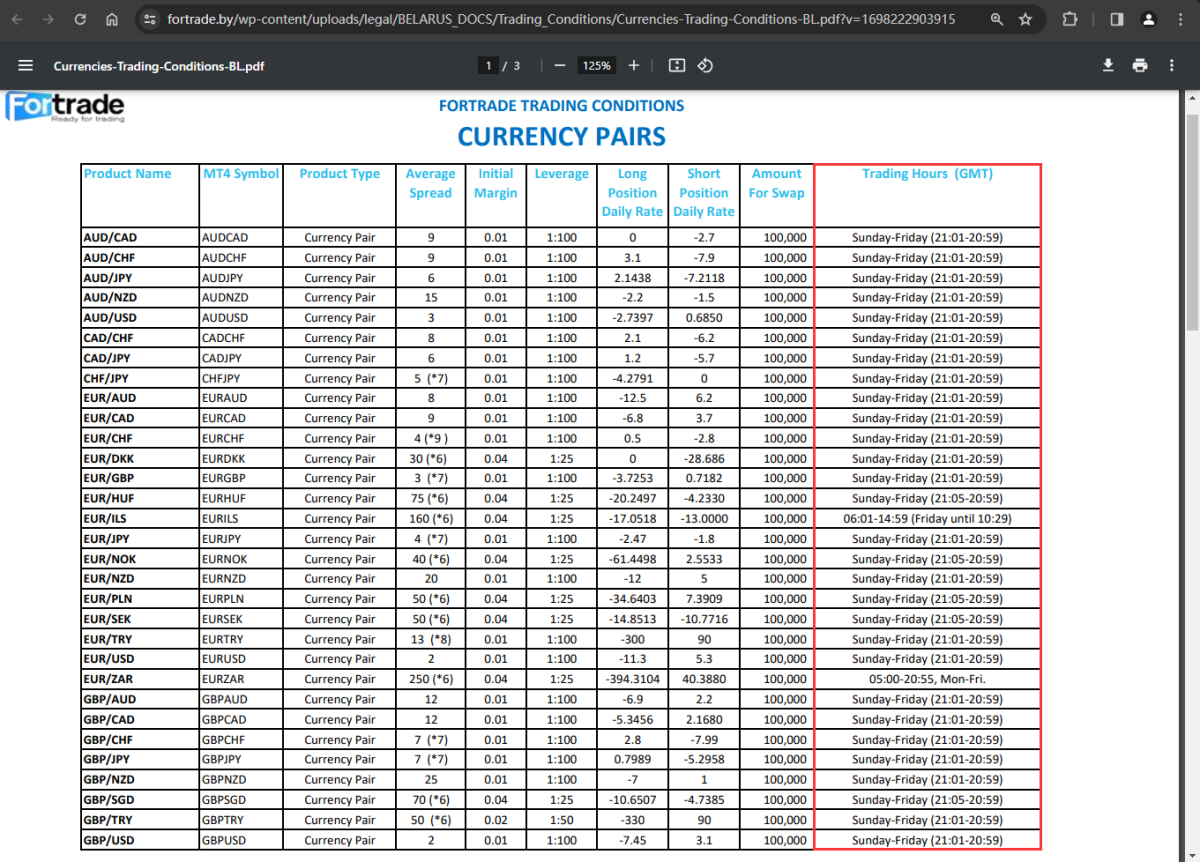Reload the current page
The width and height of the screenshot is (1200, 862).
(80, 19)
